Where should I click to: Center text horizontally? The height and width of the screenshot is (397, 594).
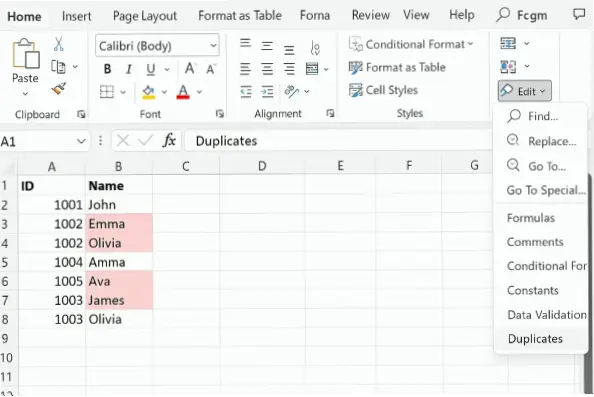[x=267, y=69]
